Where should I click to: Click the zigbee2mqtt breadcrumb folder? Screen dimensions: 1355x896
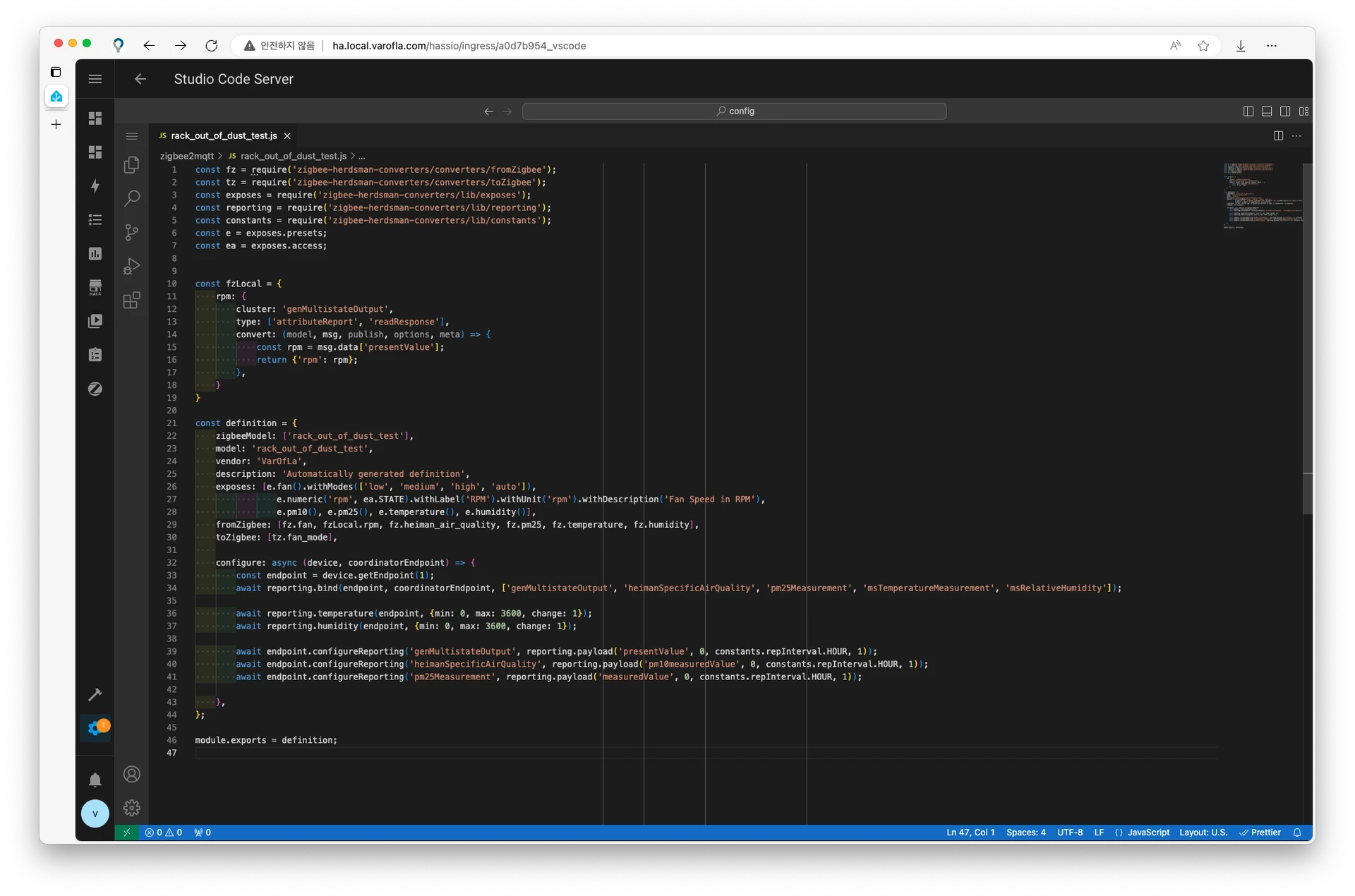tap(186, 156)
